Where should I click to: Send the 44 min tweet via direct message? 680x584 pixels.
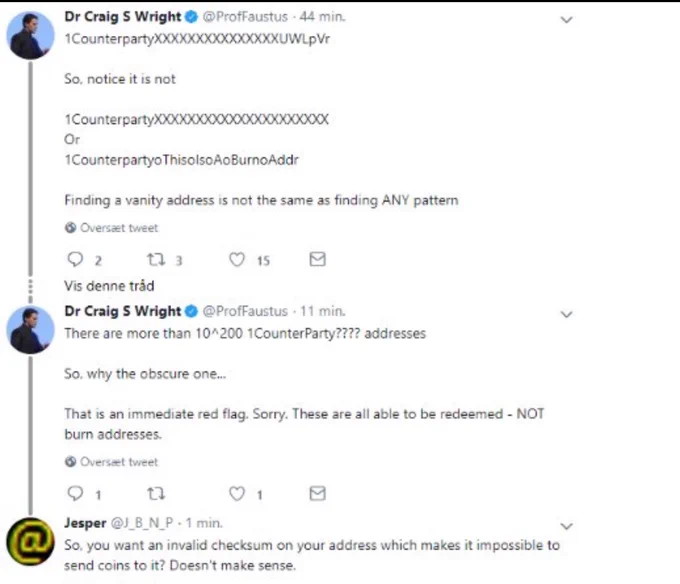(x=317, y=259)
